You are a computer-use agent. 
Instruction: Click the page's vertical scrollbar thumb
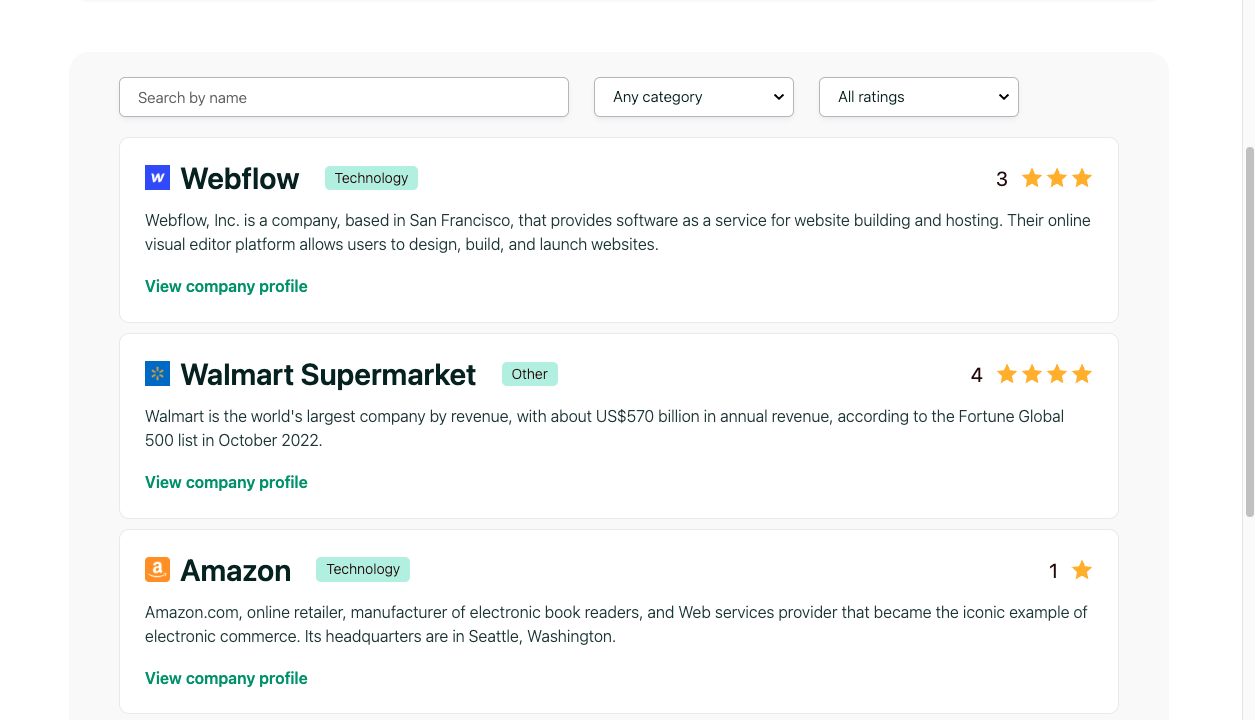click(x=1249, y=330)
